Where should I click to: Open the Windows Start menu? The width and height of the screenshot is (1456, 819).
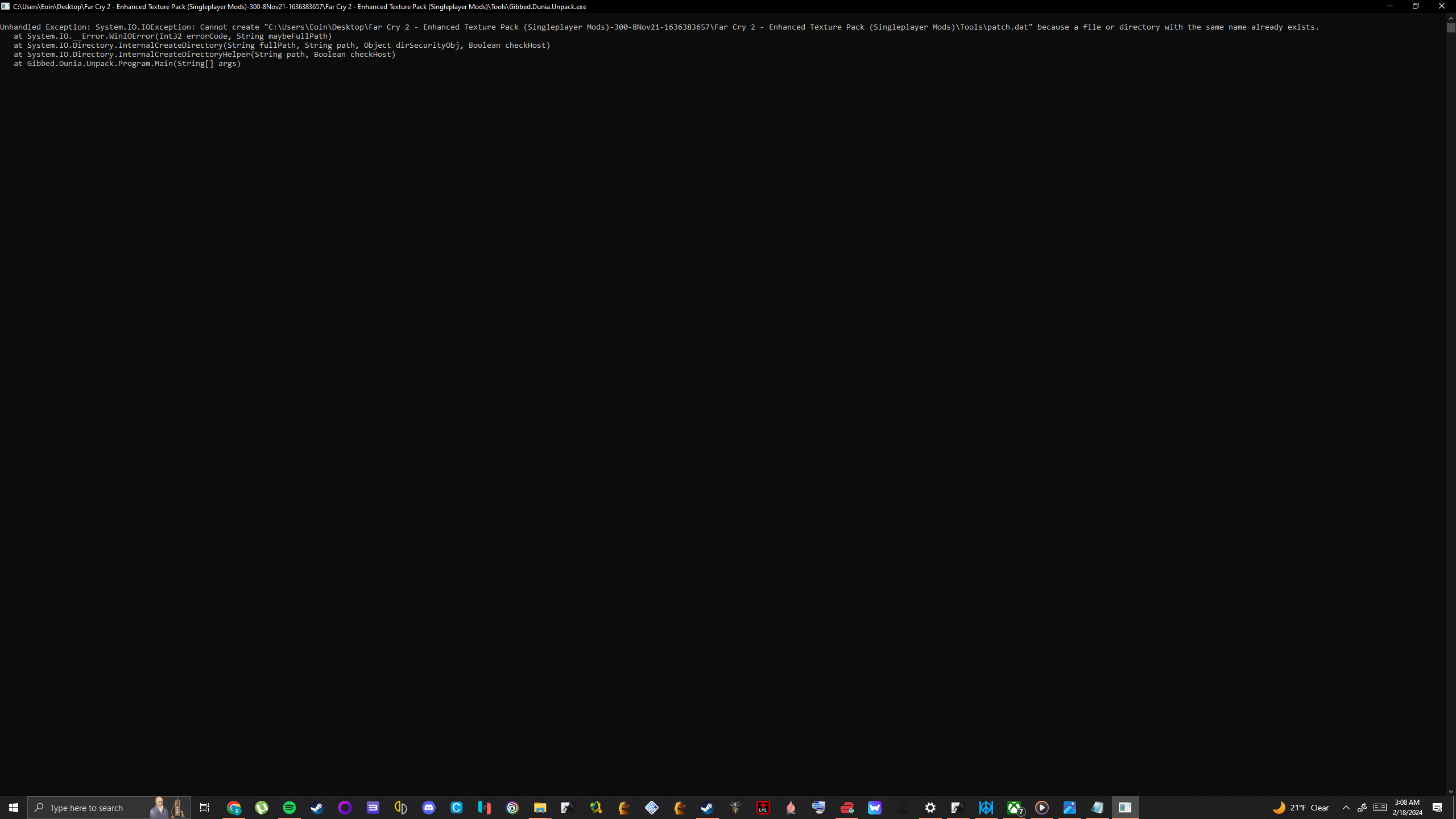coord(14,808)
